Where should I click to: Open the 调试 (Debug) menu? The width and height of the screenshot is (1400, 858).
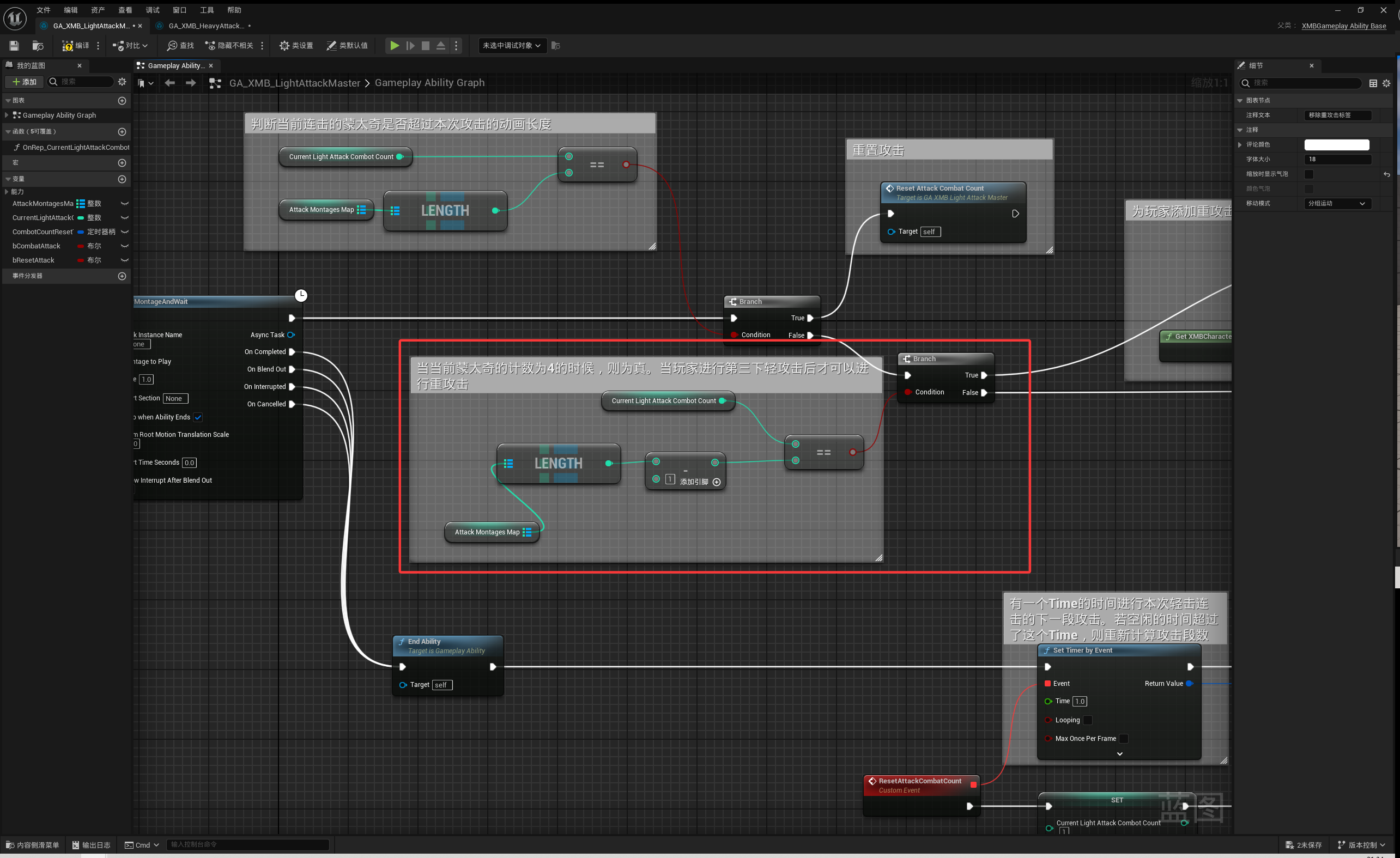[152, 10]
